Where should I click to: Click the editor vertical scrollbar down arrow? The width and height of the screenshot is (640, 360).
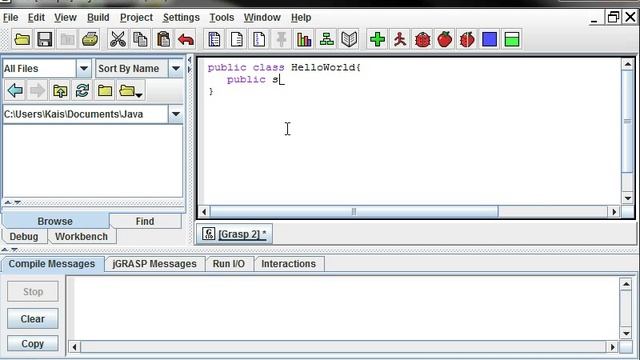point(628,198)
